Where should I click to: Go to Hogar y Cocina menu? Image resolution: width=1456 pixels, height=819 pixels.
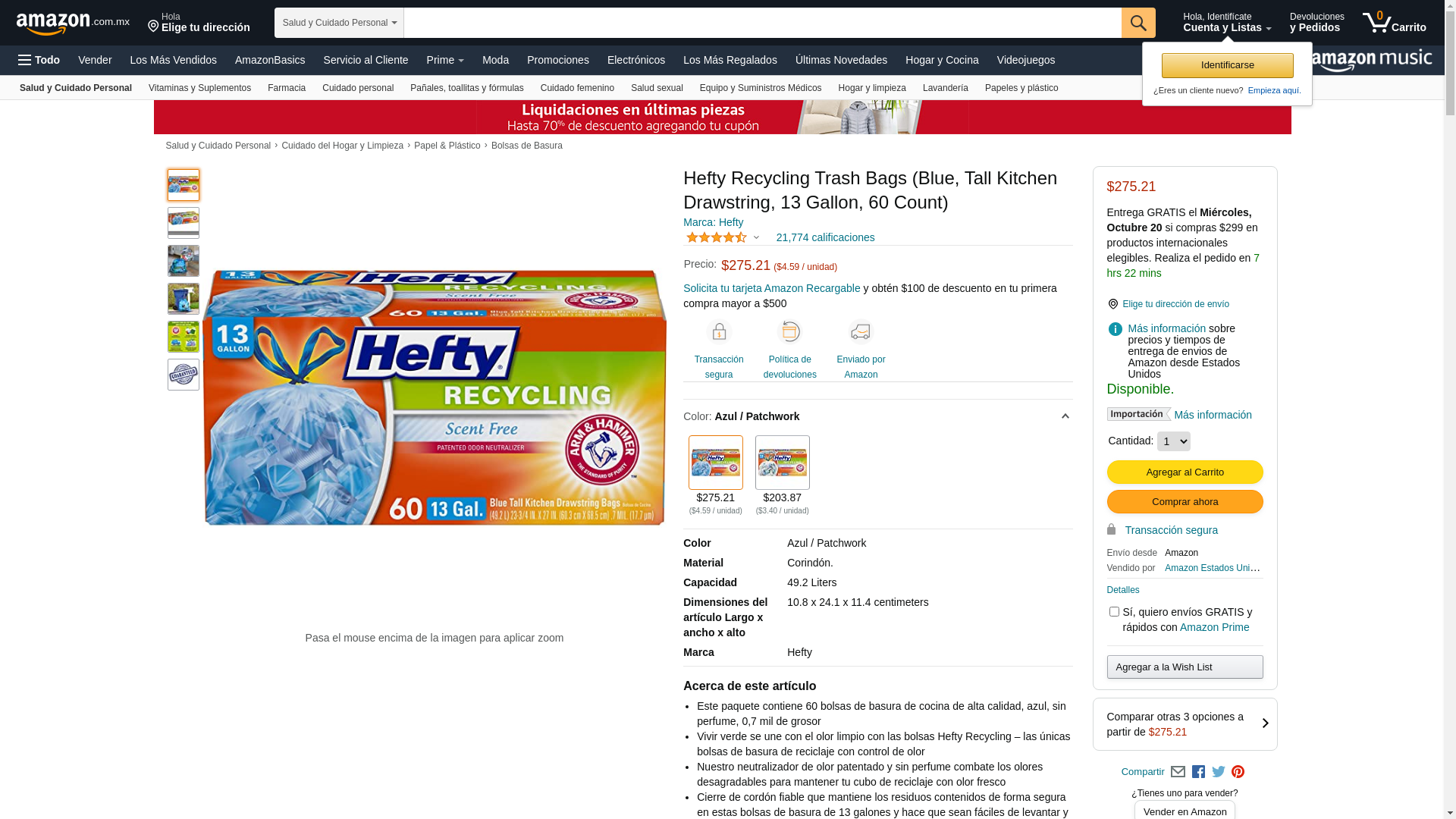[942, 60]
